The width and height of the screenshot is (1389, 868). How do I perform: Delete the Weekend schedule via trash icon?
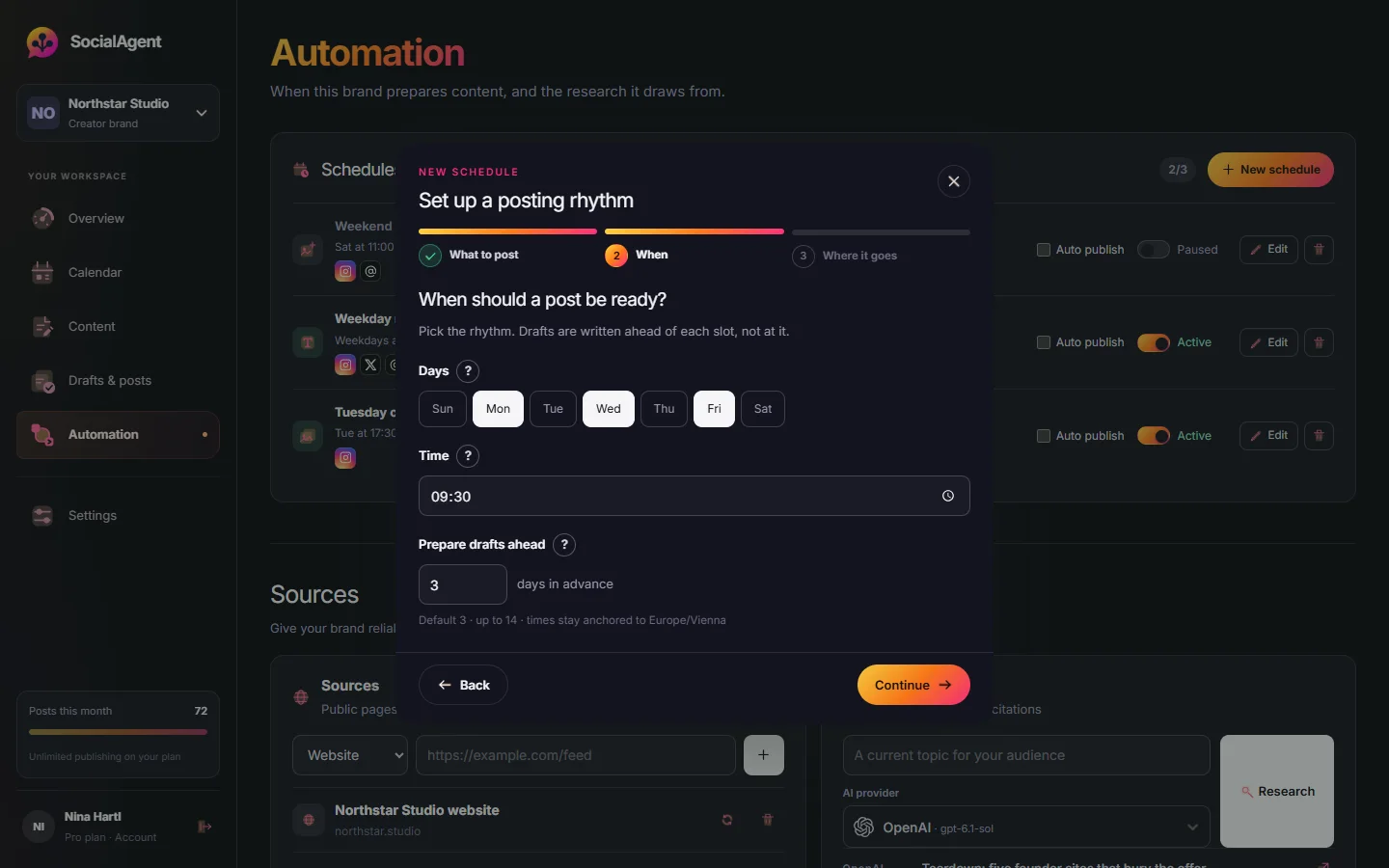coord(1319,250)
